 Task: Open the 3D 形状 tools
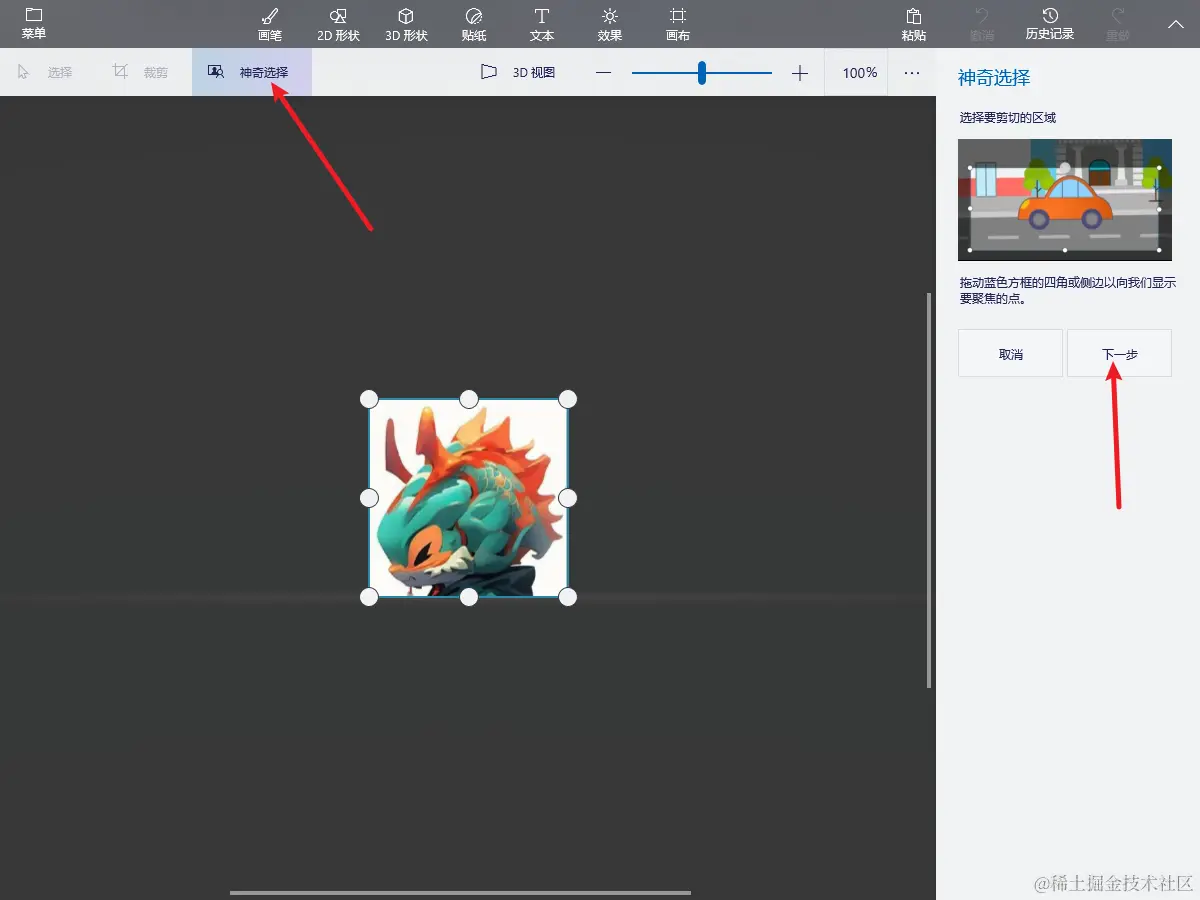pos(406,24)
